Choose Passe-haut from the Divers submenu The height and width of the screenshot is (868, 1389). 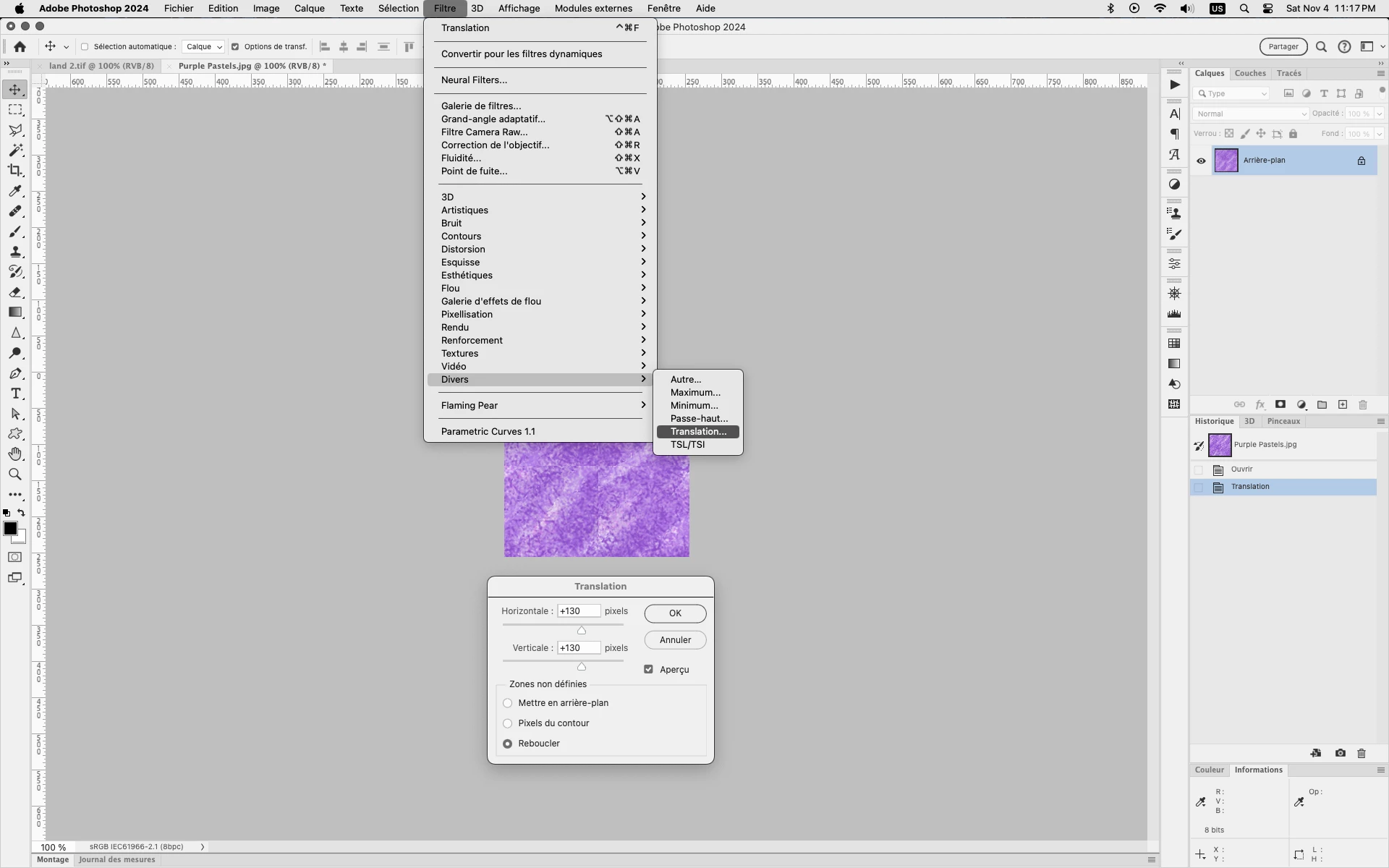698,418
